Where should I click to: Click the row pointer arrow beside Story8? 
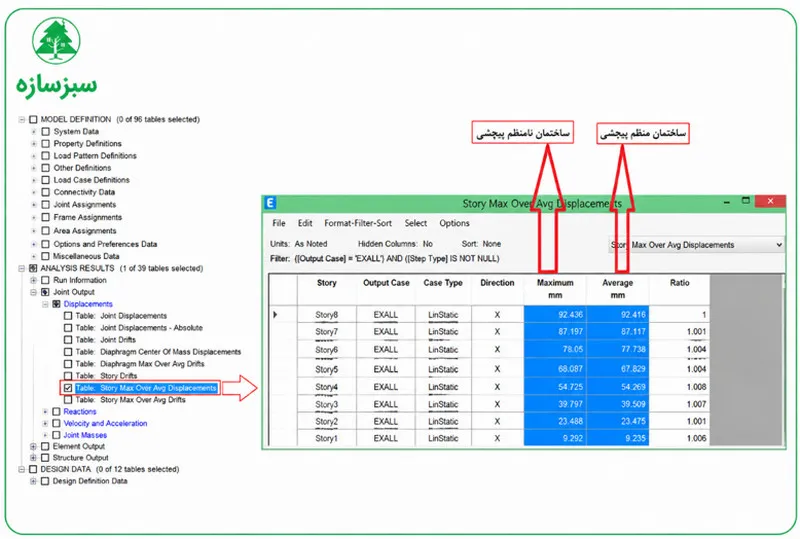click(x=276, y=314)
